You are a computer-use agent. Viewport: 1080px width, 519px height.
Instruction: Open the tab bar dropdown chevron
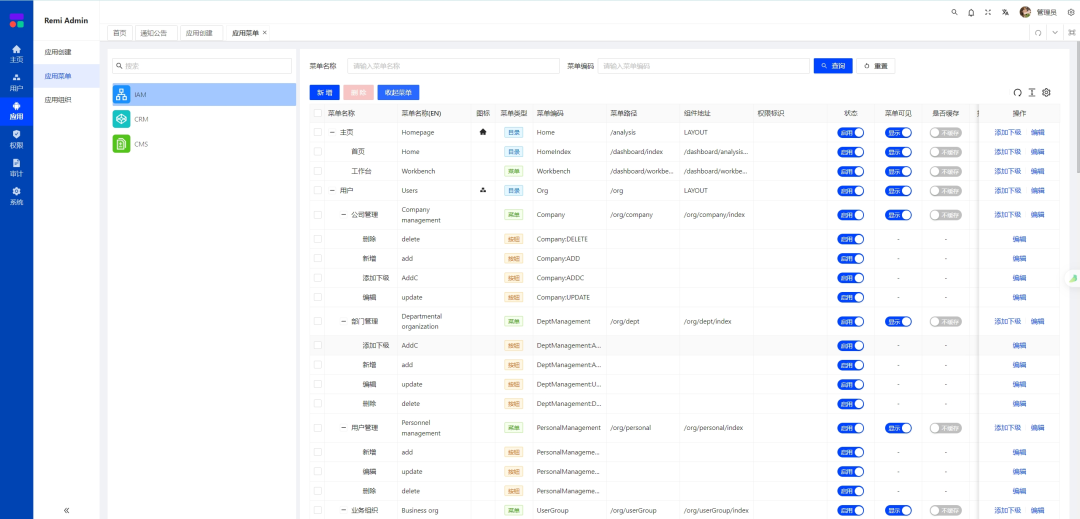1055,33
